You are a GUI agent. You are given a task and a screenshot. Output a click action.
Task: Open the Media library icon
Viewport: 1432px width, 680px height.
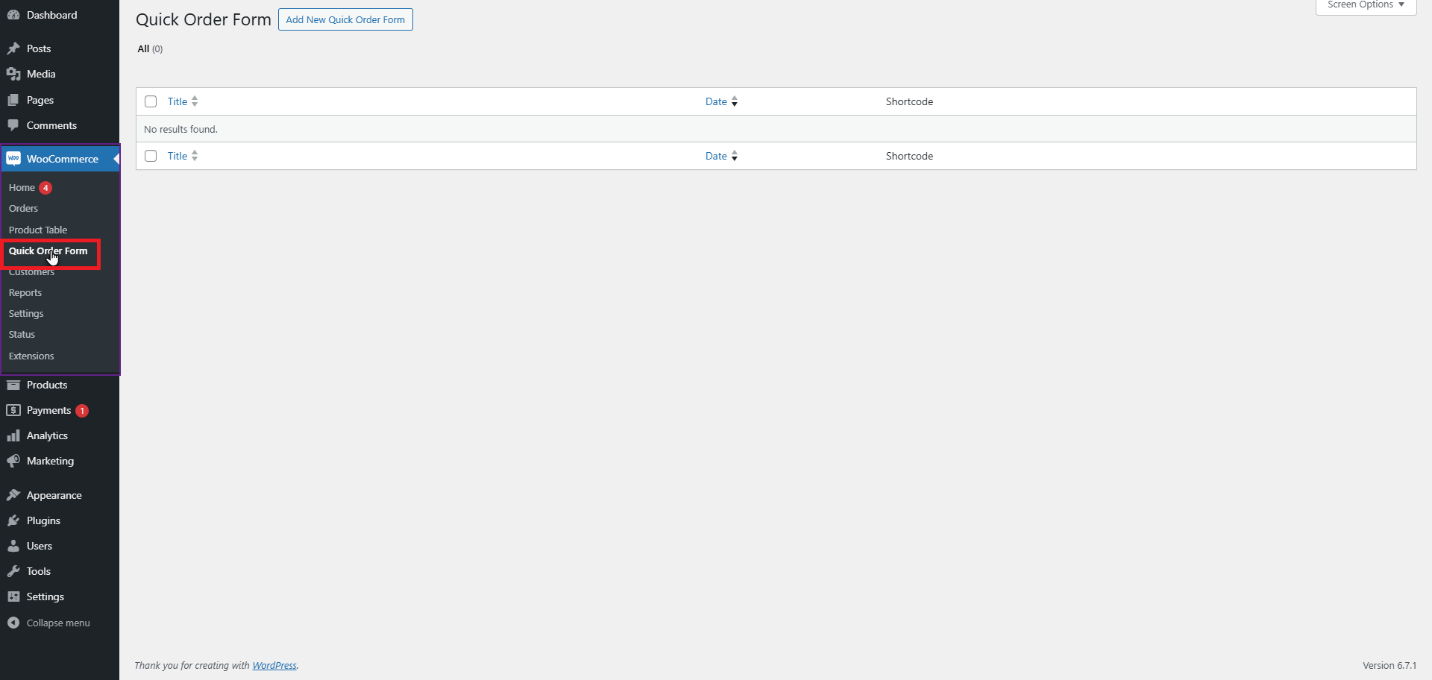(13, 74)
